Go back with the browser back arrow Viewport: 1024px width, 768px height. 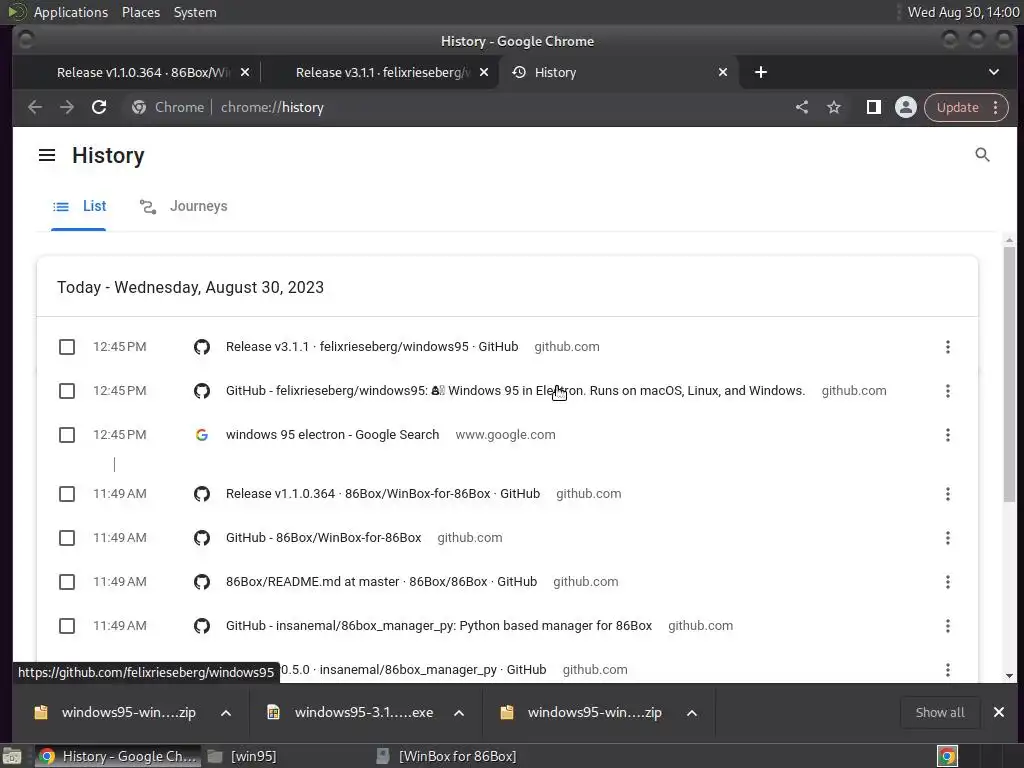click(35, 107)
